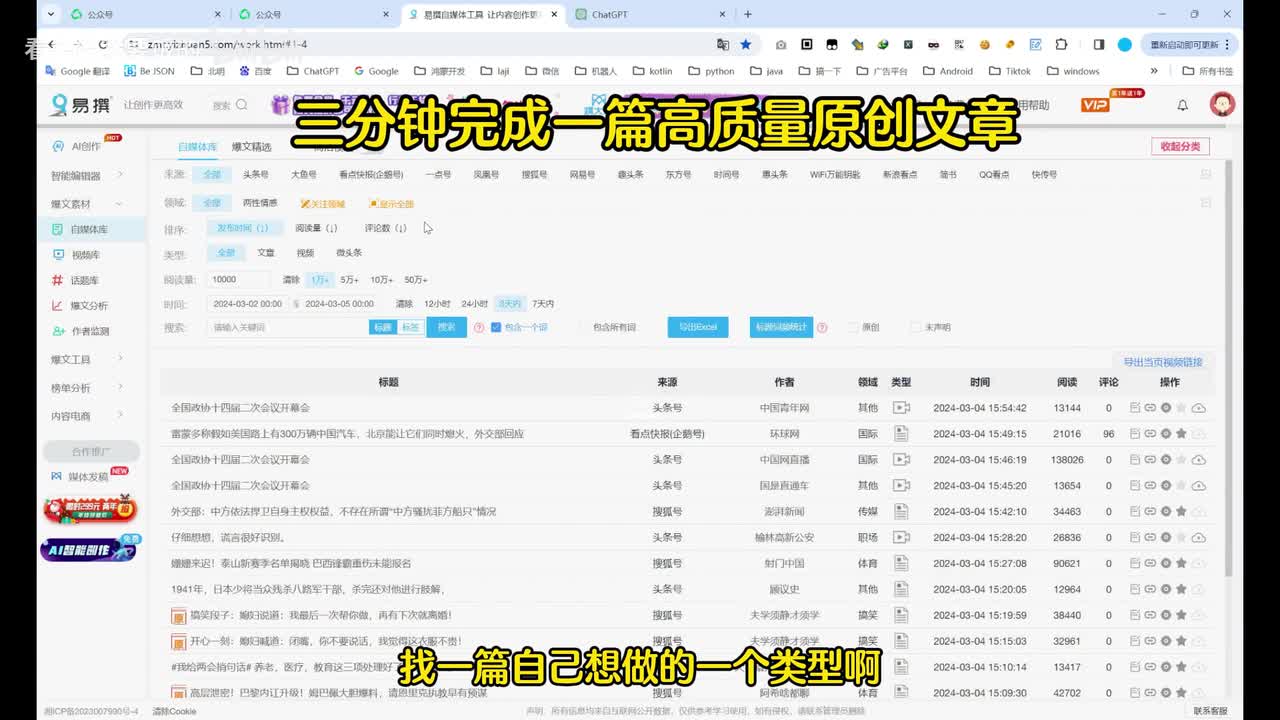This screenshot has width=1280, height=720.
Task: Uncheck the 包含一个词 checkbox
Action: tap(496, 327)
